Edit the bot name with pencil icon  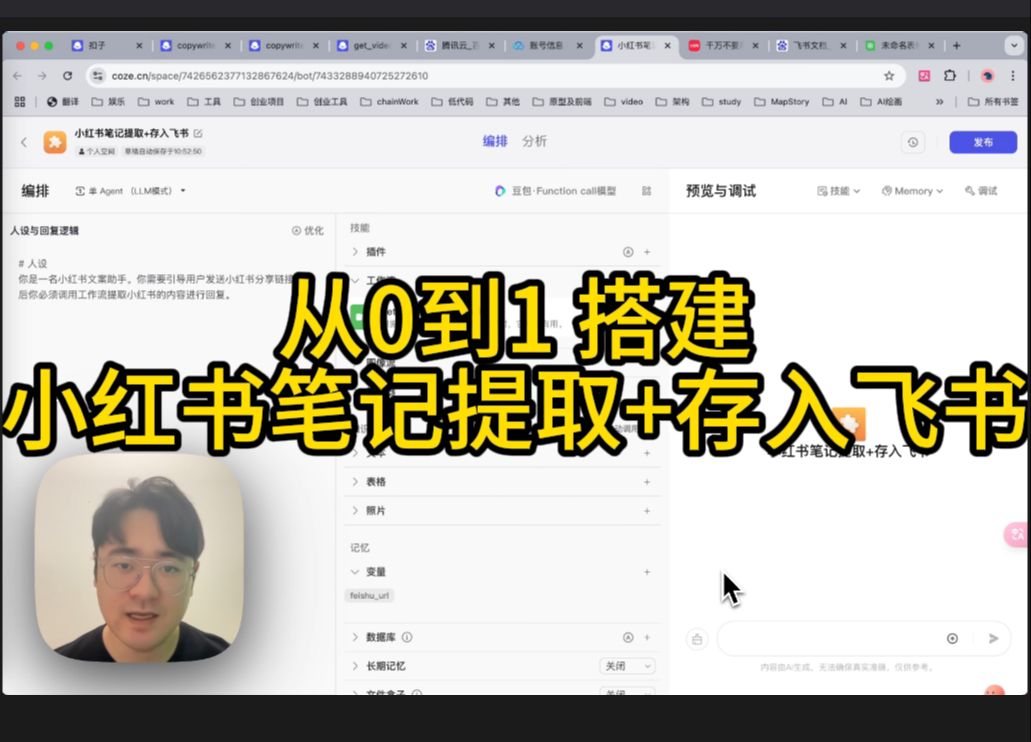pyautogui.click(x=198, y=133)
